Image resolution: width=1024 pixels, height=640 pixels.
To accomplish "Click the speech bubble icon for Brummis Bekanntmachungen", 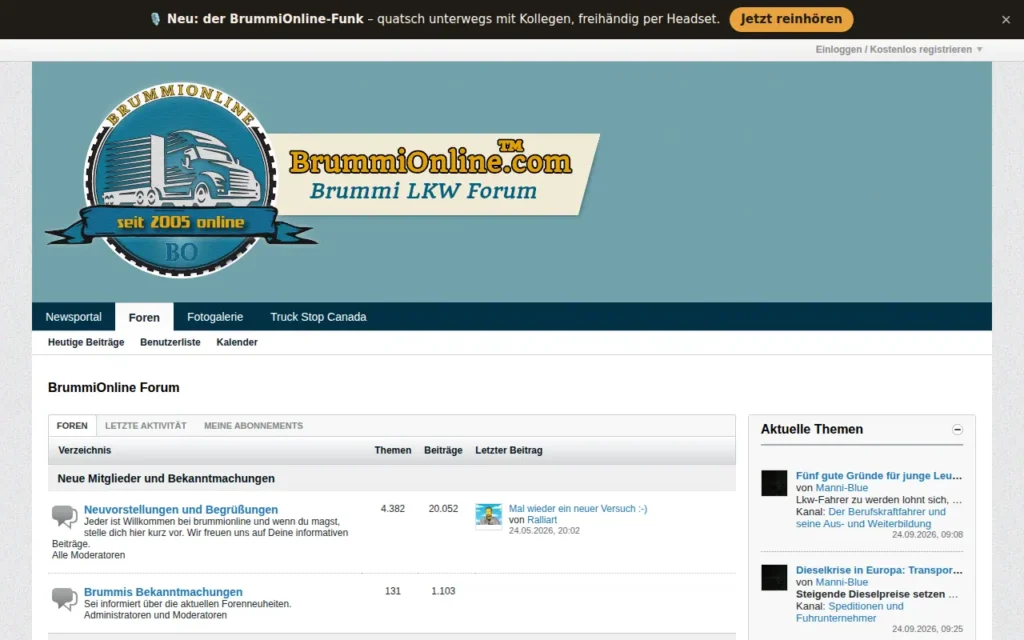I will (65, 599).
